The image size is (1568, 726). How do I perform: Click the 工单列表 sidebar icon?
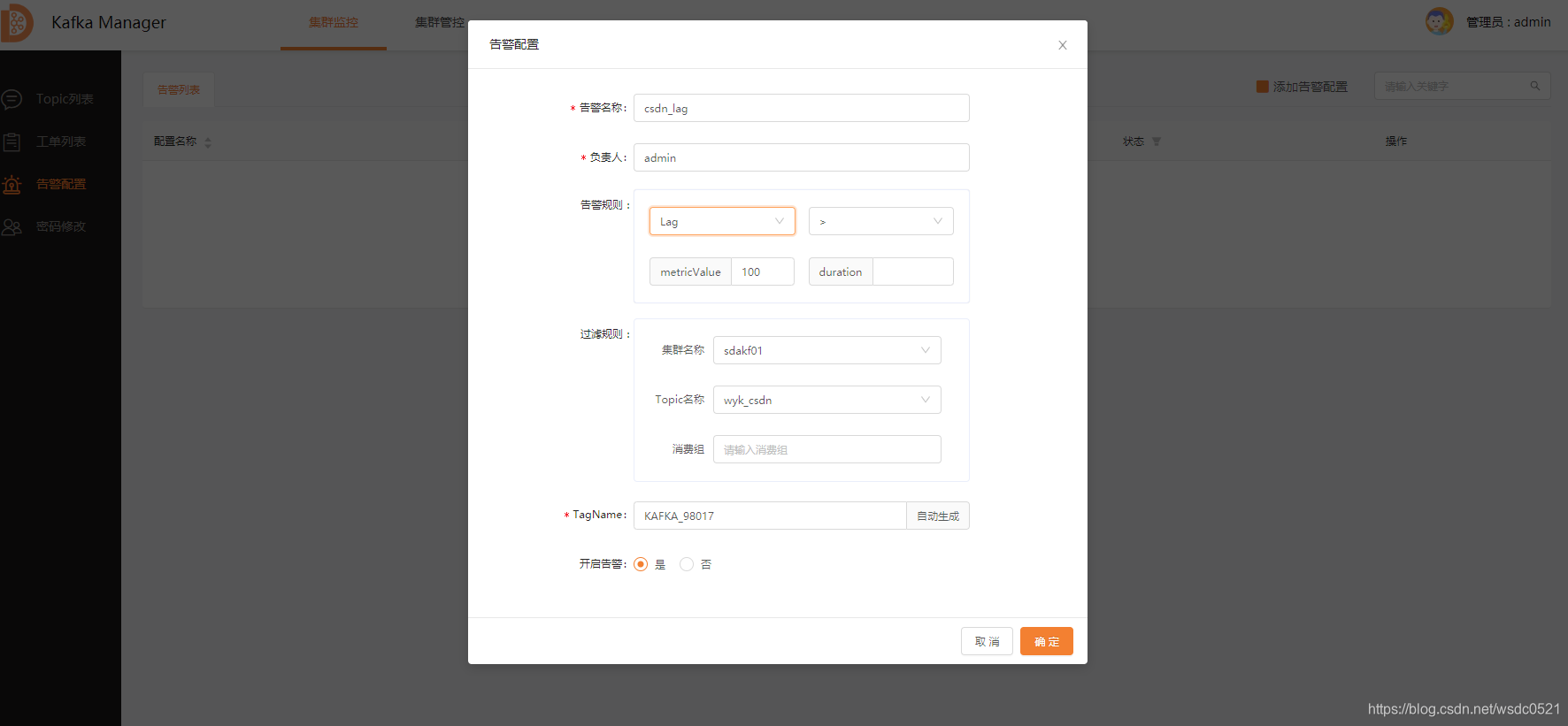tap(12, 141)
